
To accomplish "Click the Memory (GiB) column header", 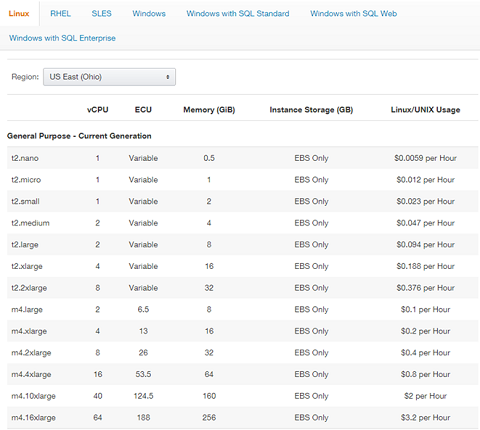I will (x=209, y=110).
